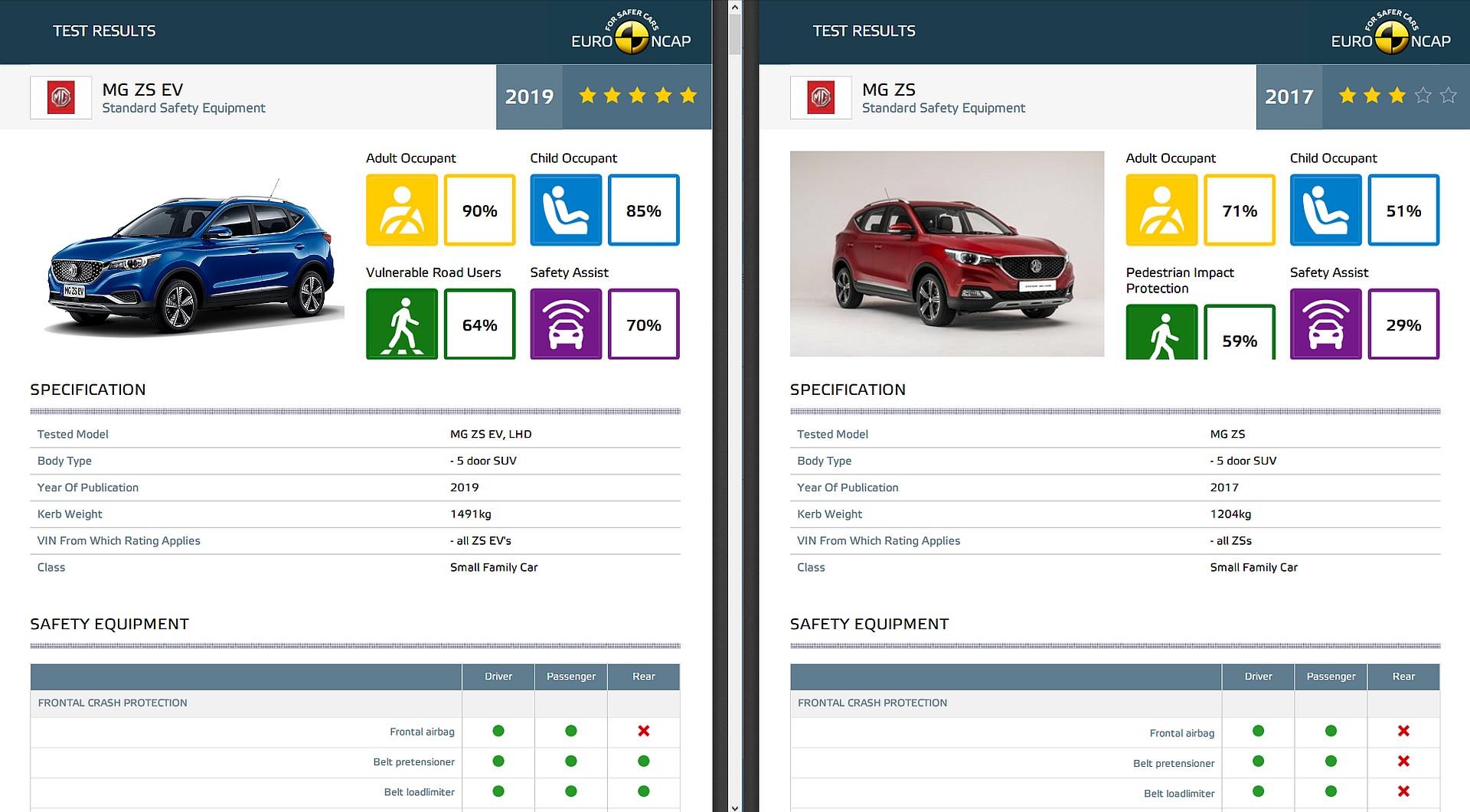Click the red MG ZS car photo

click(x=947, y=253)
